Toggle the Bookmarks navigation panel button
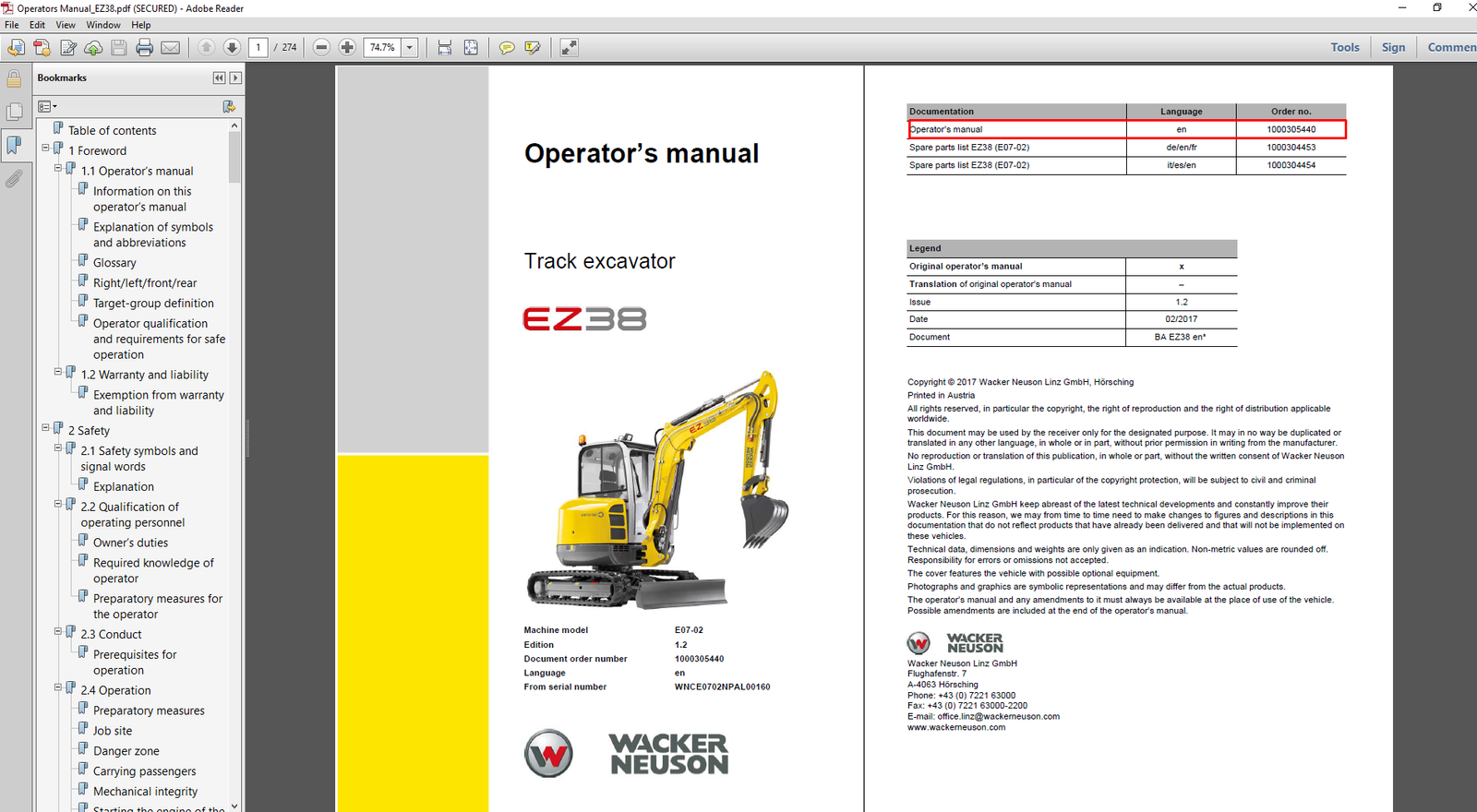Image resolution: width=1477 pixels, height=812 pixels. (x=14, y=145)
